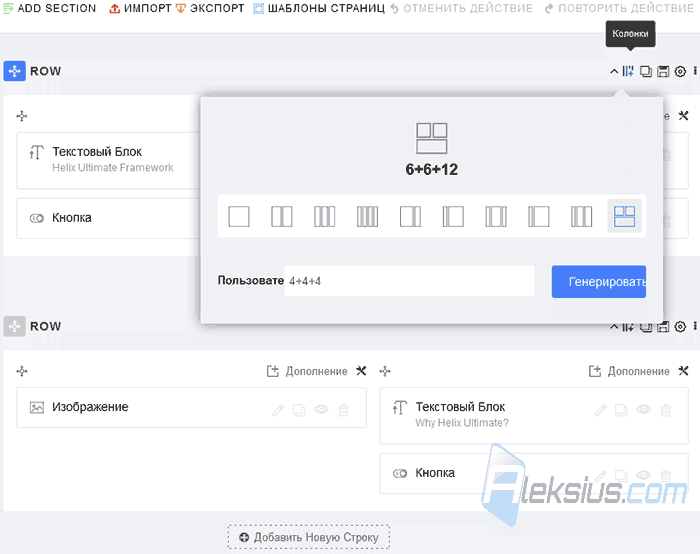This screenshot has width=700, height=554.
Task: Click Добавить Новую Строку button
Action: (309, 537)
